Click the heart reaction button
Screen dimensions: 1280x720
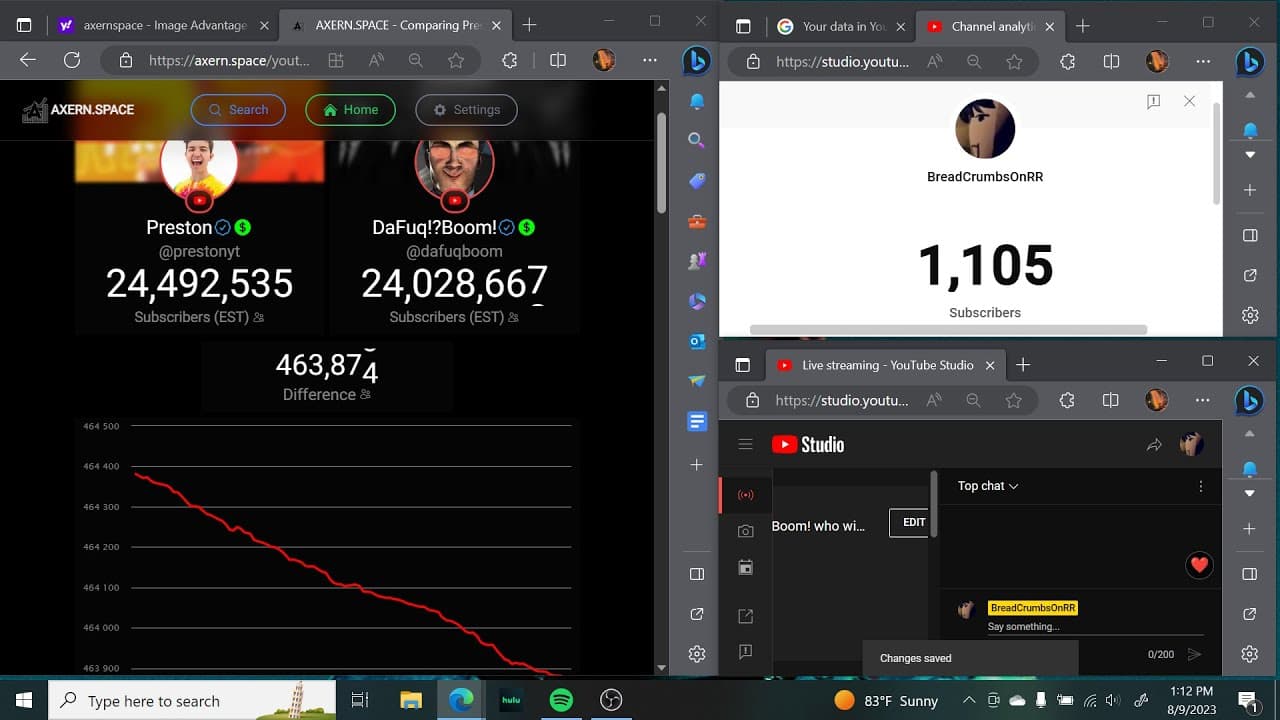tap(1200, 565)
